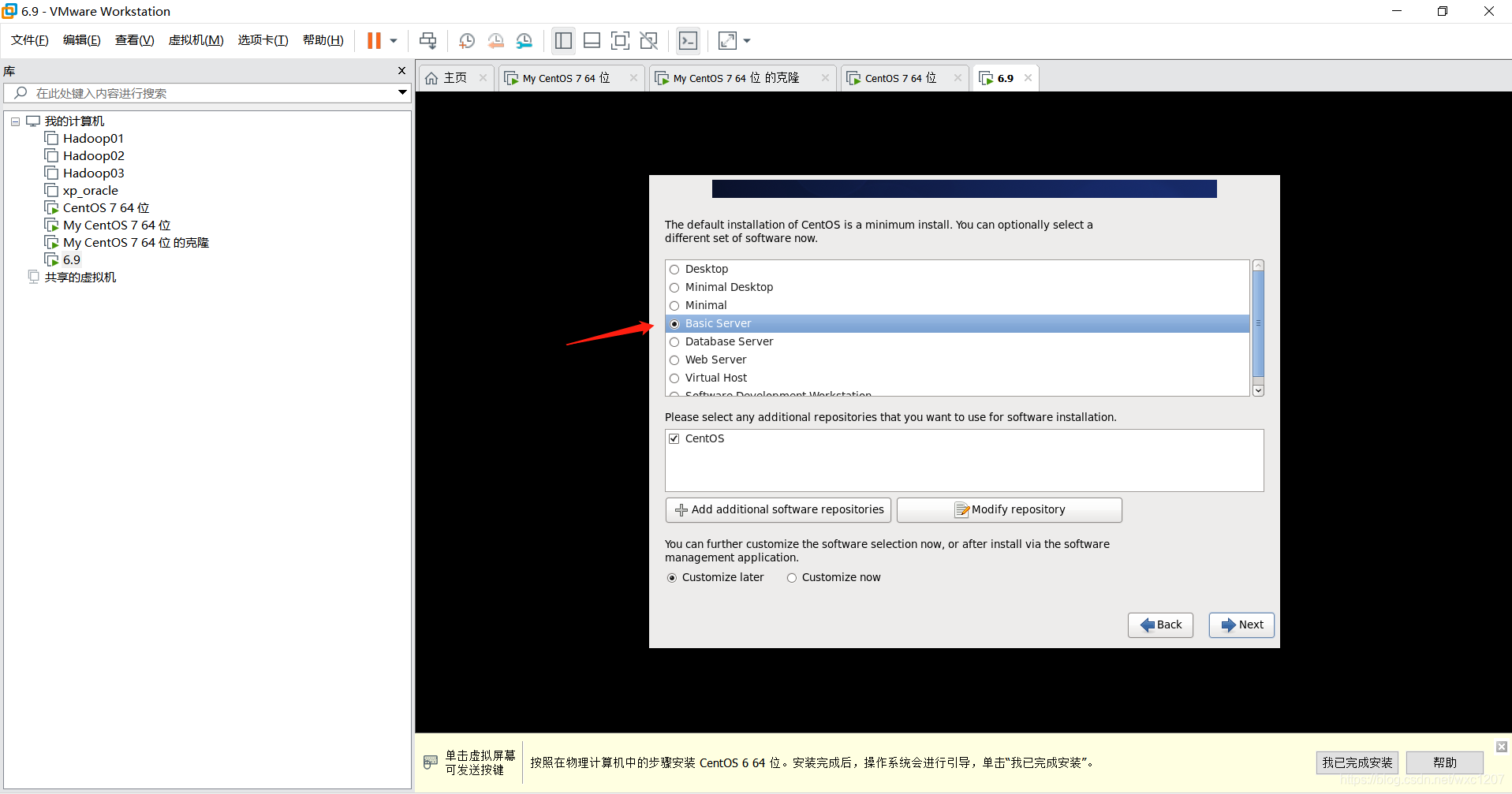Close the CentOS 7 64 位 tab
1512x794 pixels.
pos(958,78)
